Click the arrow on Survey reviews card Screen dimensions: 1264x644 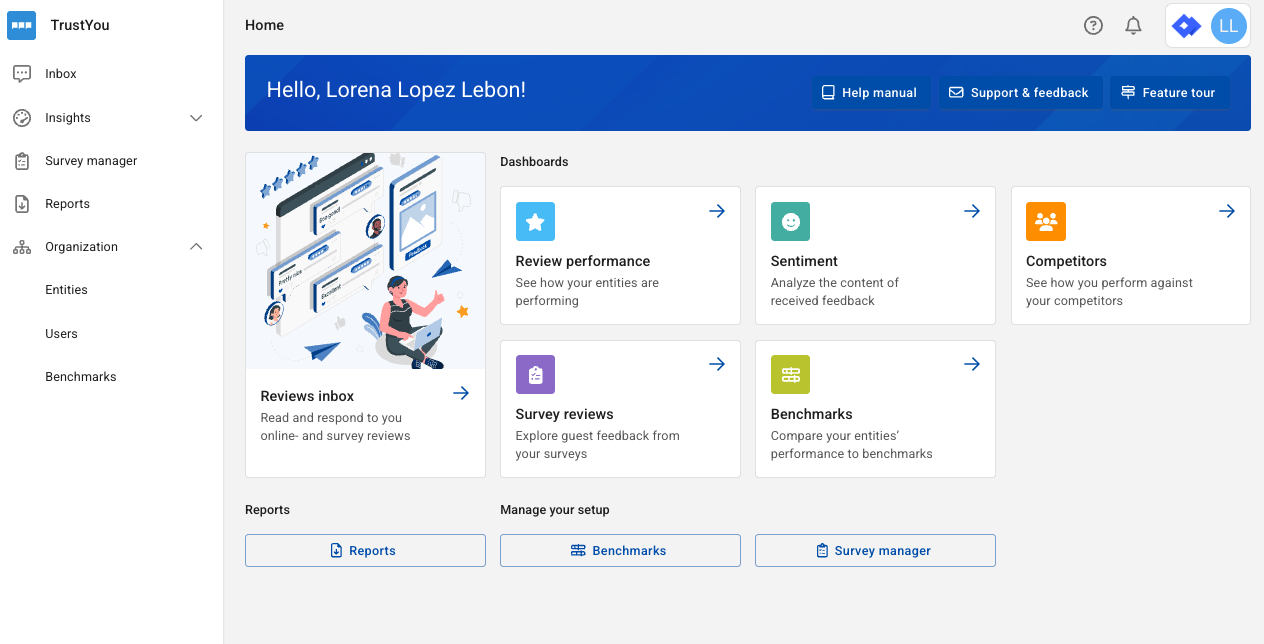click(x=717, y=364)
